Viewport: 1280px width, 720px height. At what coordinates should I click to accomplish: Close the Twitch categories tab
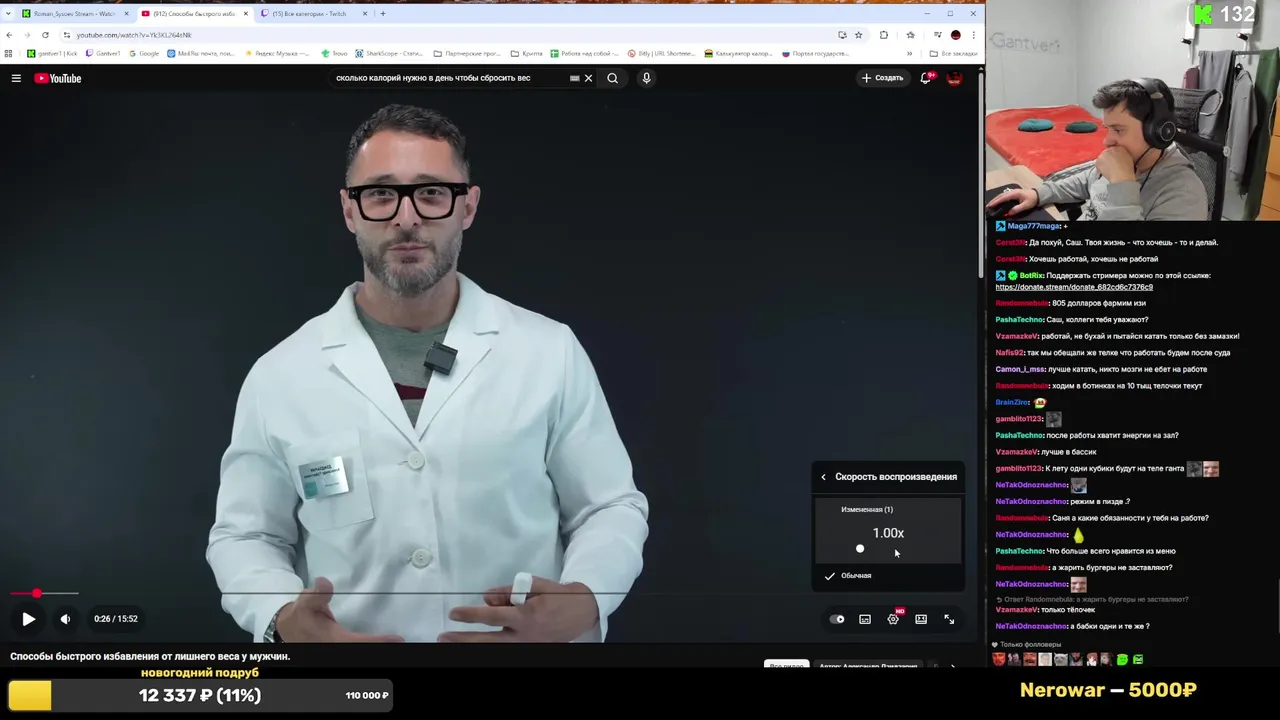[365, 14]
